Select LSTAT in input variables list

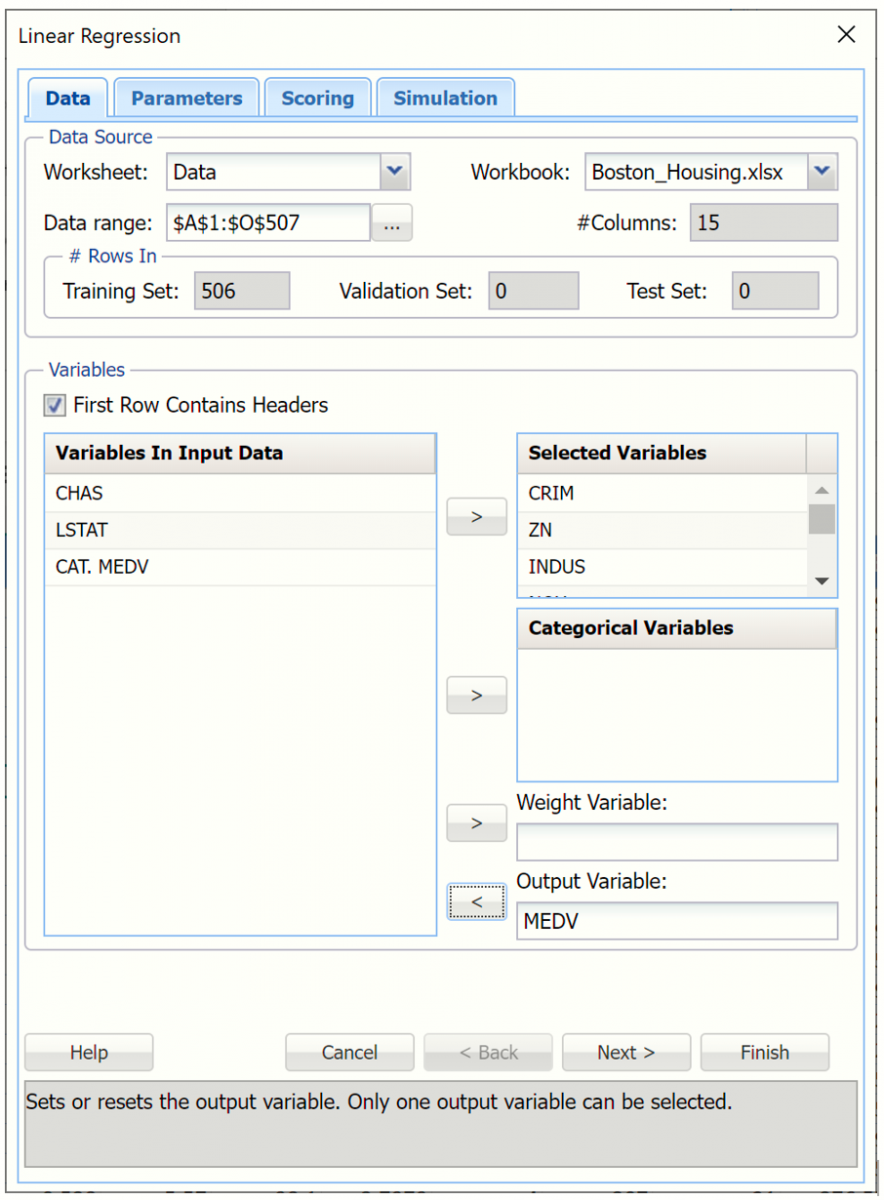coord(82,530)
